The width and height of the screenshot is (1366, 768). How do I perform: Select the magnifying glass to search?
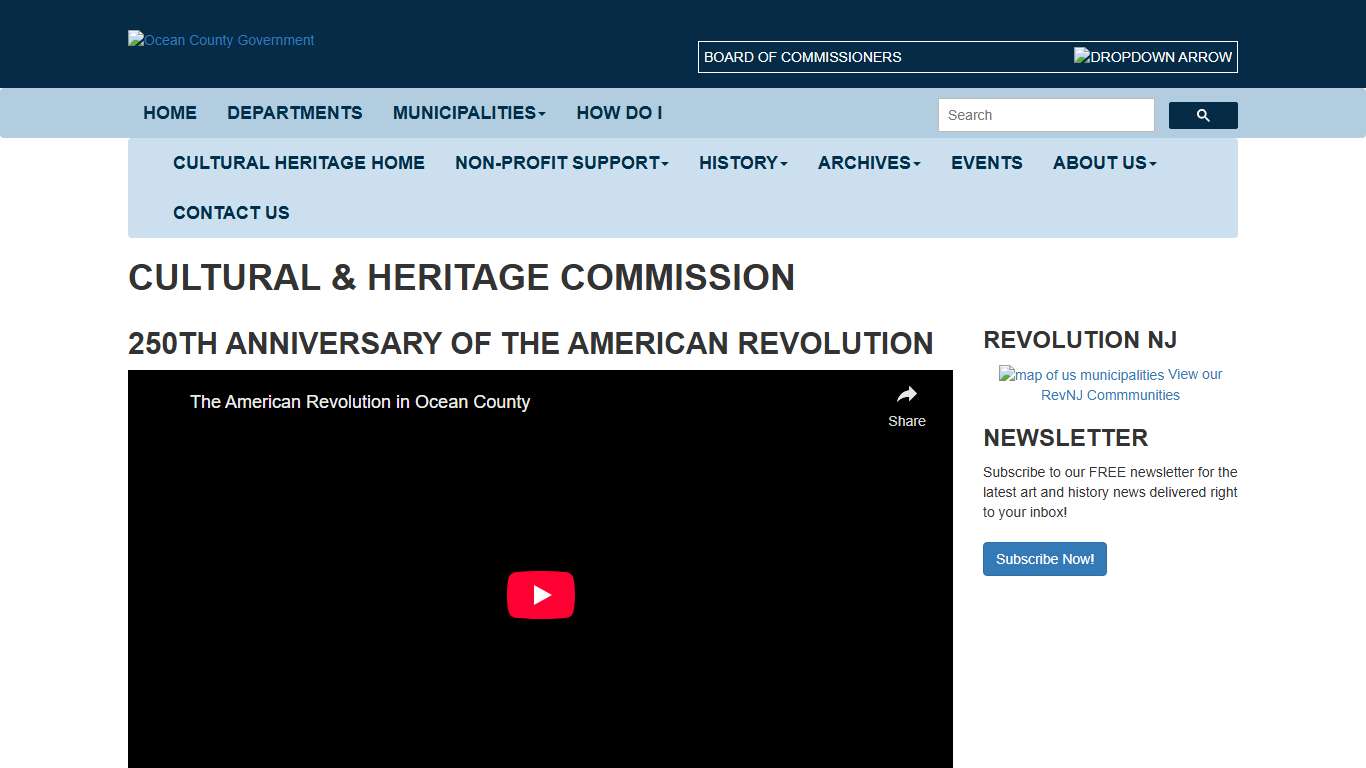coord(1202,115)
